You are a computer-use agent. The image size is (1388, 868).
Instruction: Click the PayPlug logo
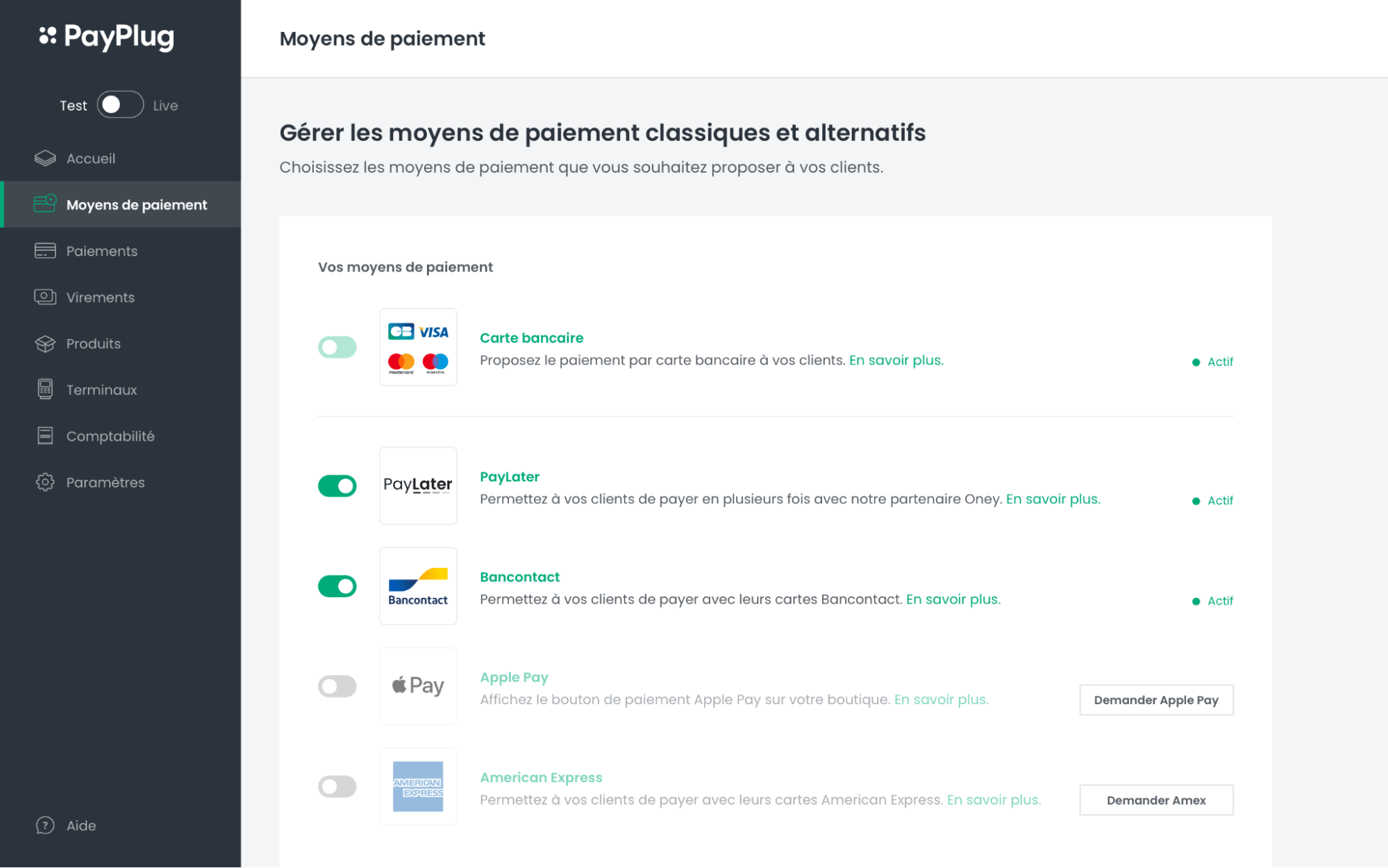[x=106, y=37]
